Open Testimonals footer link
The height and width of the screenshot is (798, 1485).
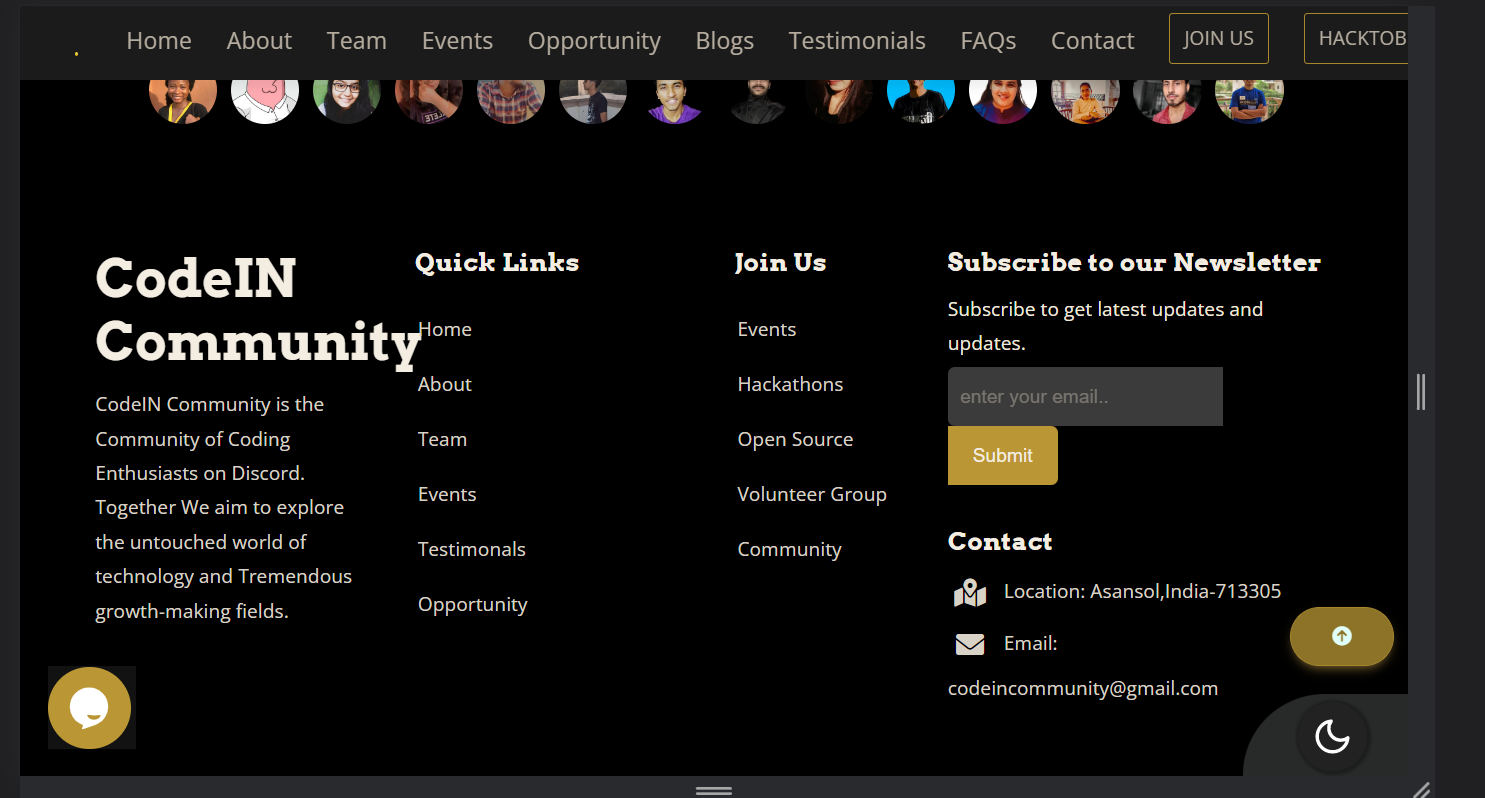click(472, 549)
